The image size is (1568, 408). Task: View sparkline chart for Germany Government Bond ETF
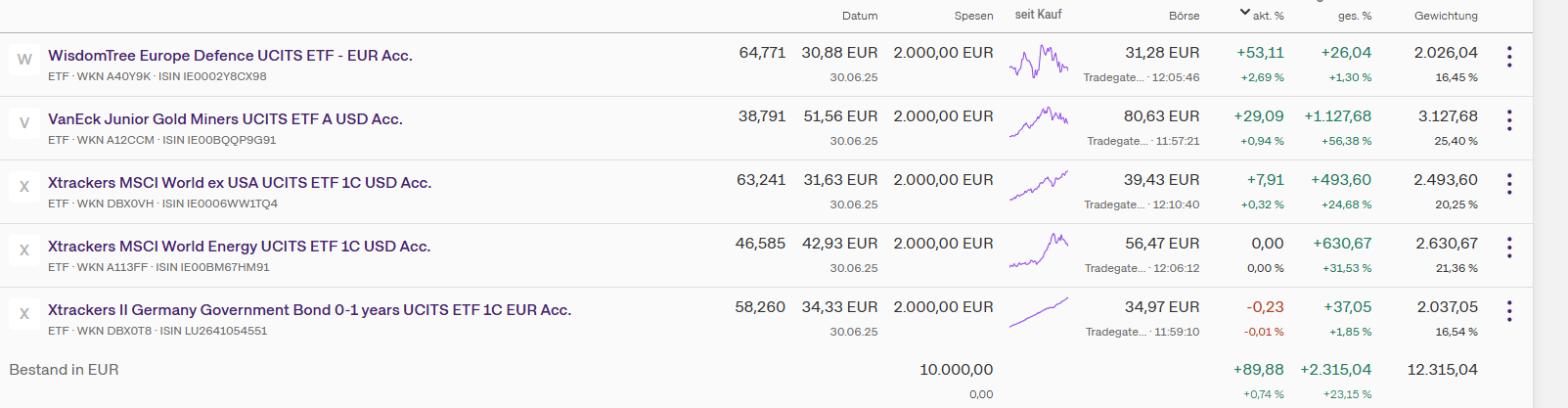[1039, 312]
